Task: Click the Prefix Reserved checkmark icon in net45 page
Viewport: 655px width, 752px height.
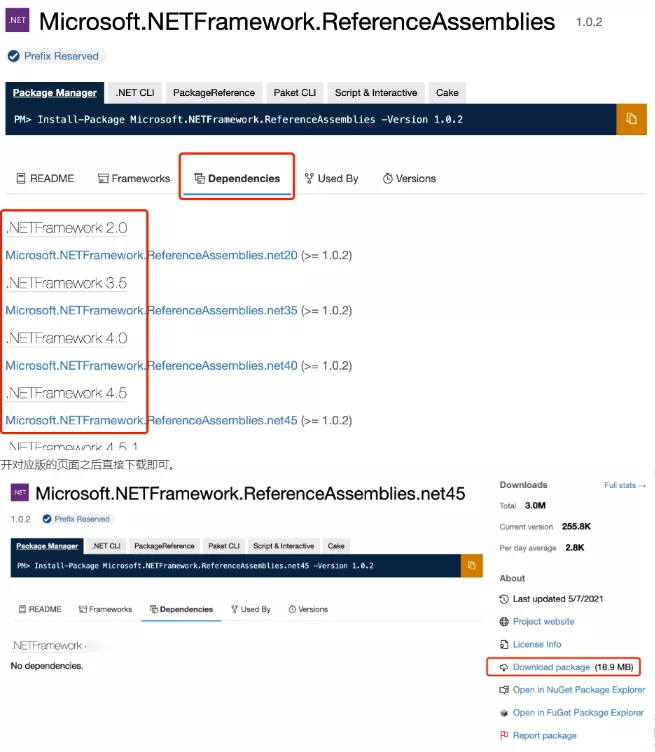Action: tap(47, 519)
